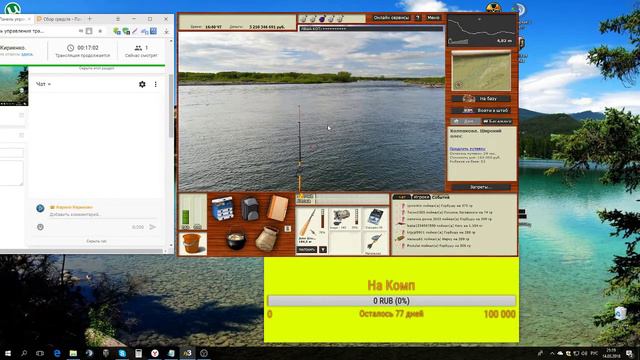Open Calculator from the taskbar

pos(138,353)
